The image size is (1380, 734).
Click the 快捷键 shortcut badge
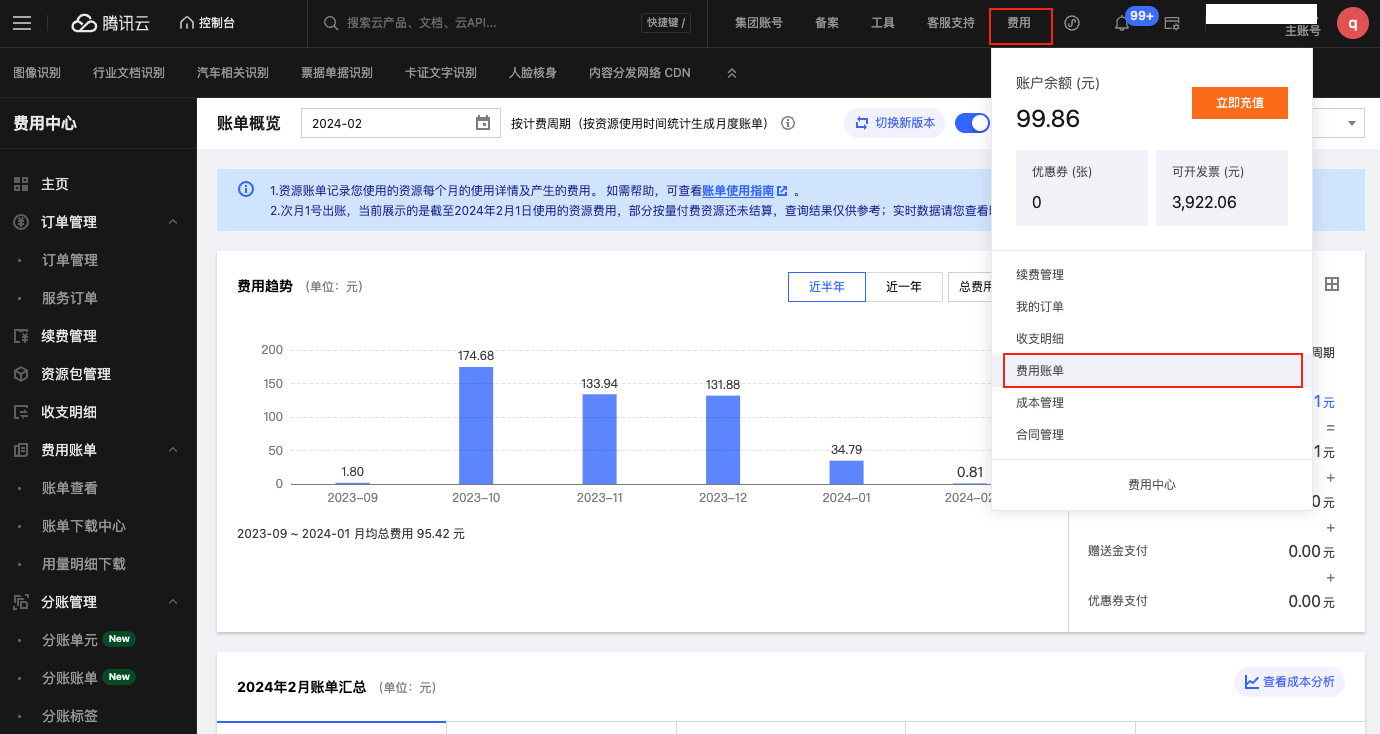point(666,23)
